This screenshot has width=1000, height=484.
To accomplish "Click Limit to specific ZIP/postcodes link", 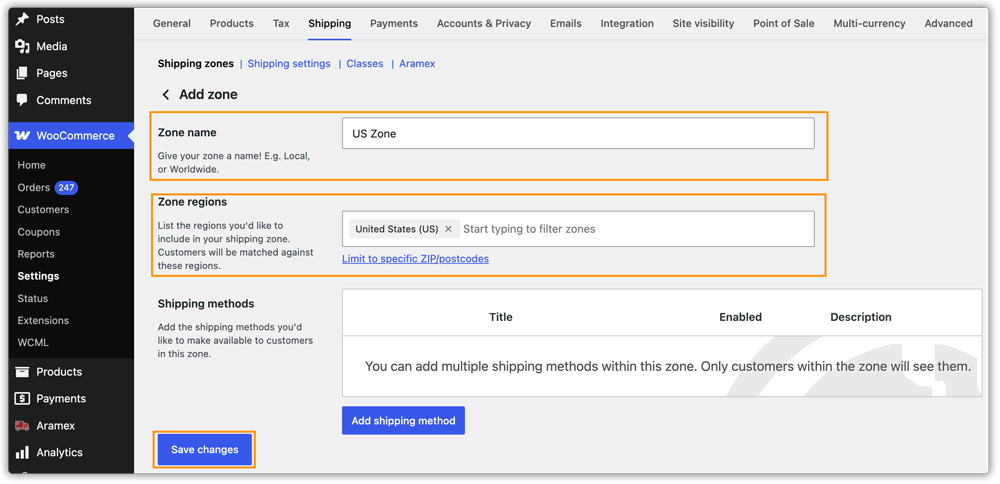I will (415, 259).
